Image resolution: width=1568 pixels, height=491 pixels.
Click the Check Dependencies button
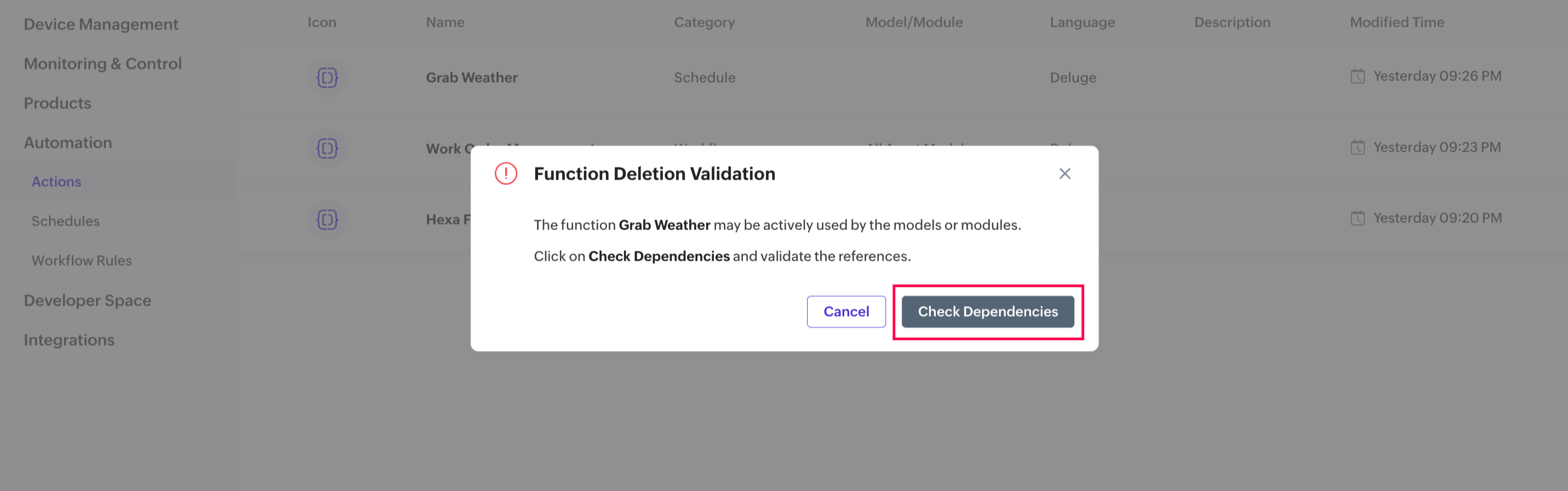pos(987,311)
